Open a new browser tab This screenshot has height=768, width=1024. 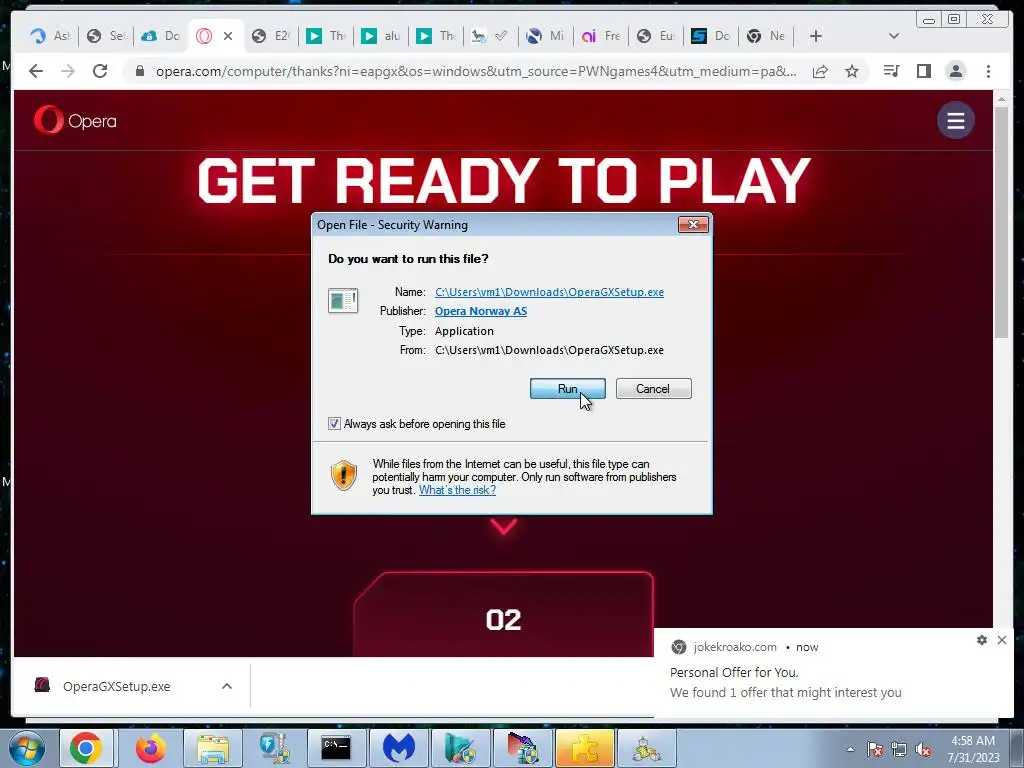coord(816,36)
